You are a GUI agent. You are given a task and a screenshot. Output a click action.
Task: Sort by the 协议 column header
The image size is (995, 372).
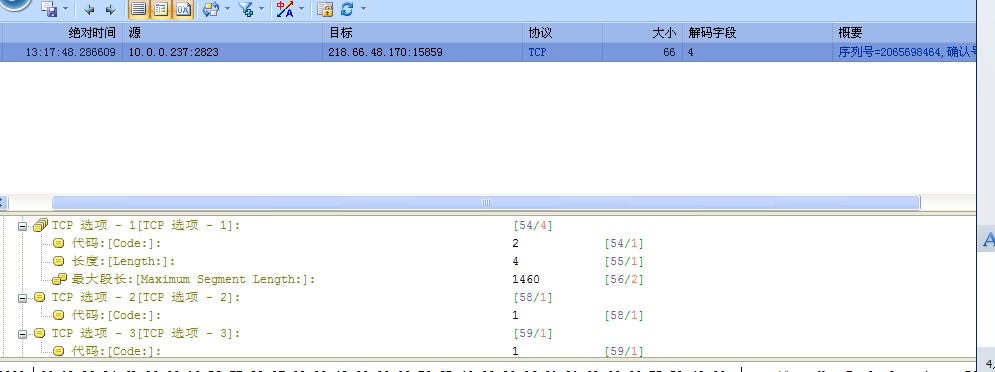tap(563, 32)
